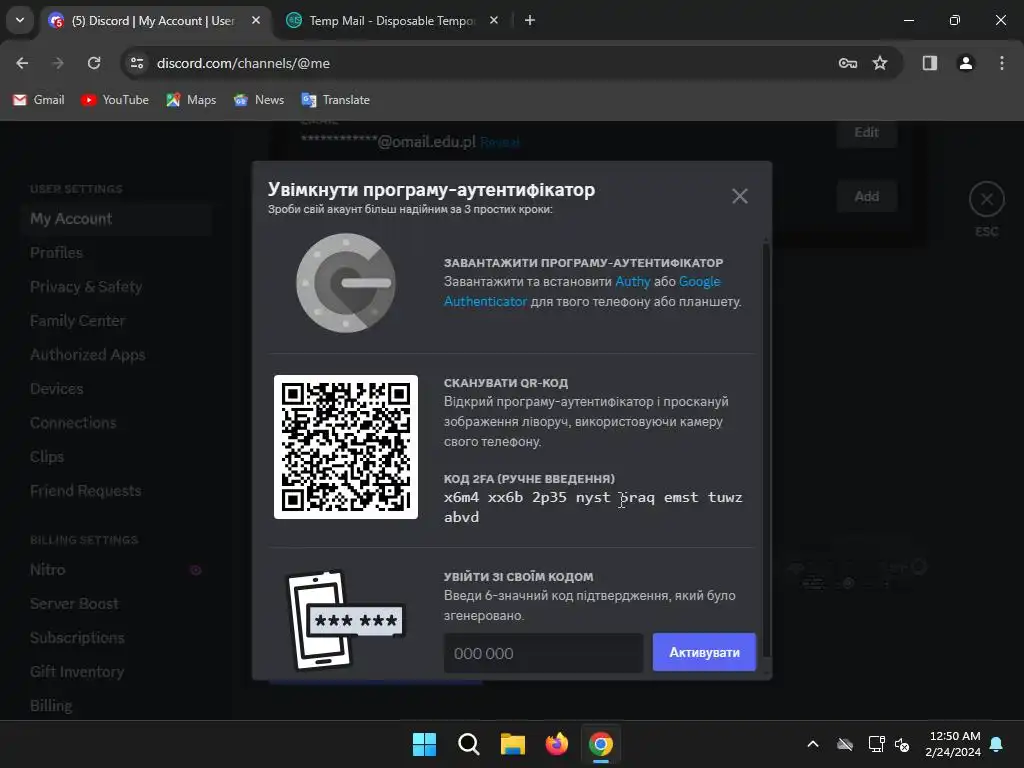Click Reveal next to the email
This screenshot has height=768, width=1024.
click(x=500, y=142)
